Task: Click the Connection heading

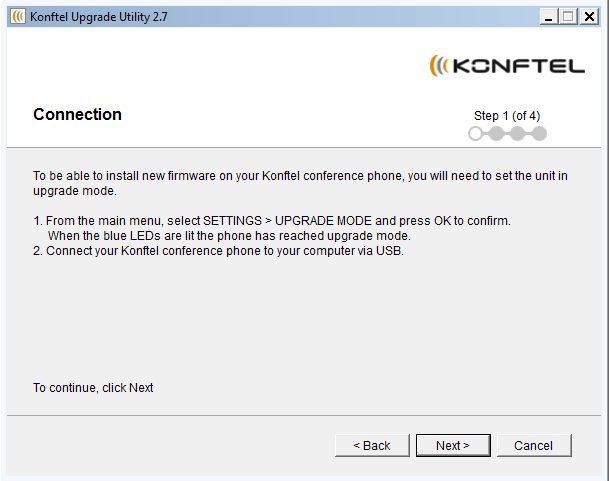Action: click(x=77, y=114)
